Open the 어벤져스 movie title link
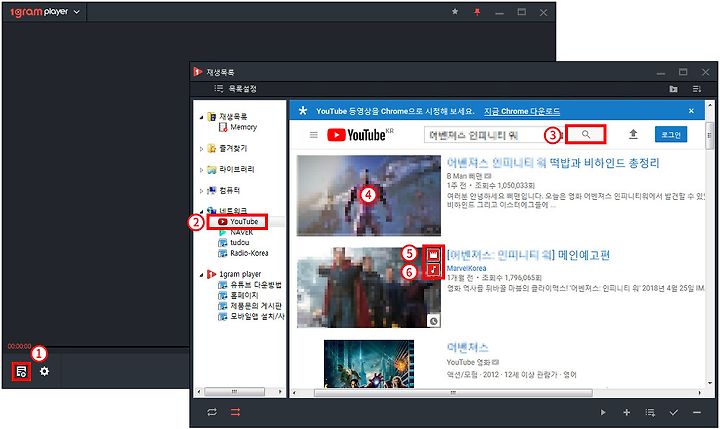Image resolution: width=720 pixels, height=429 pixels. (467, 347)
